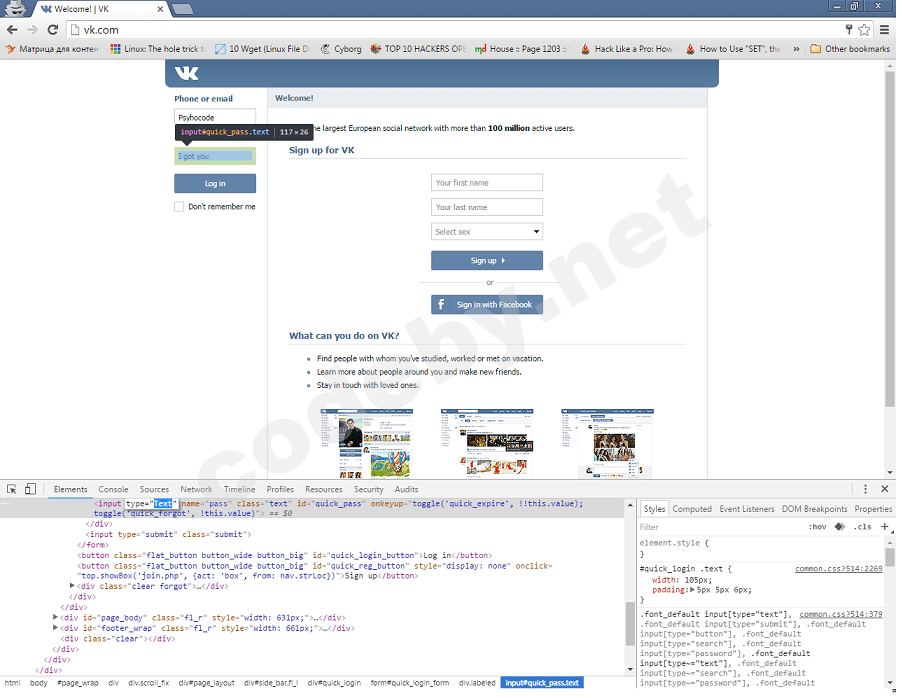Tick the Don't remember me checkbox

179,207
